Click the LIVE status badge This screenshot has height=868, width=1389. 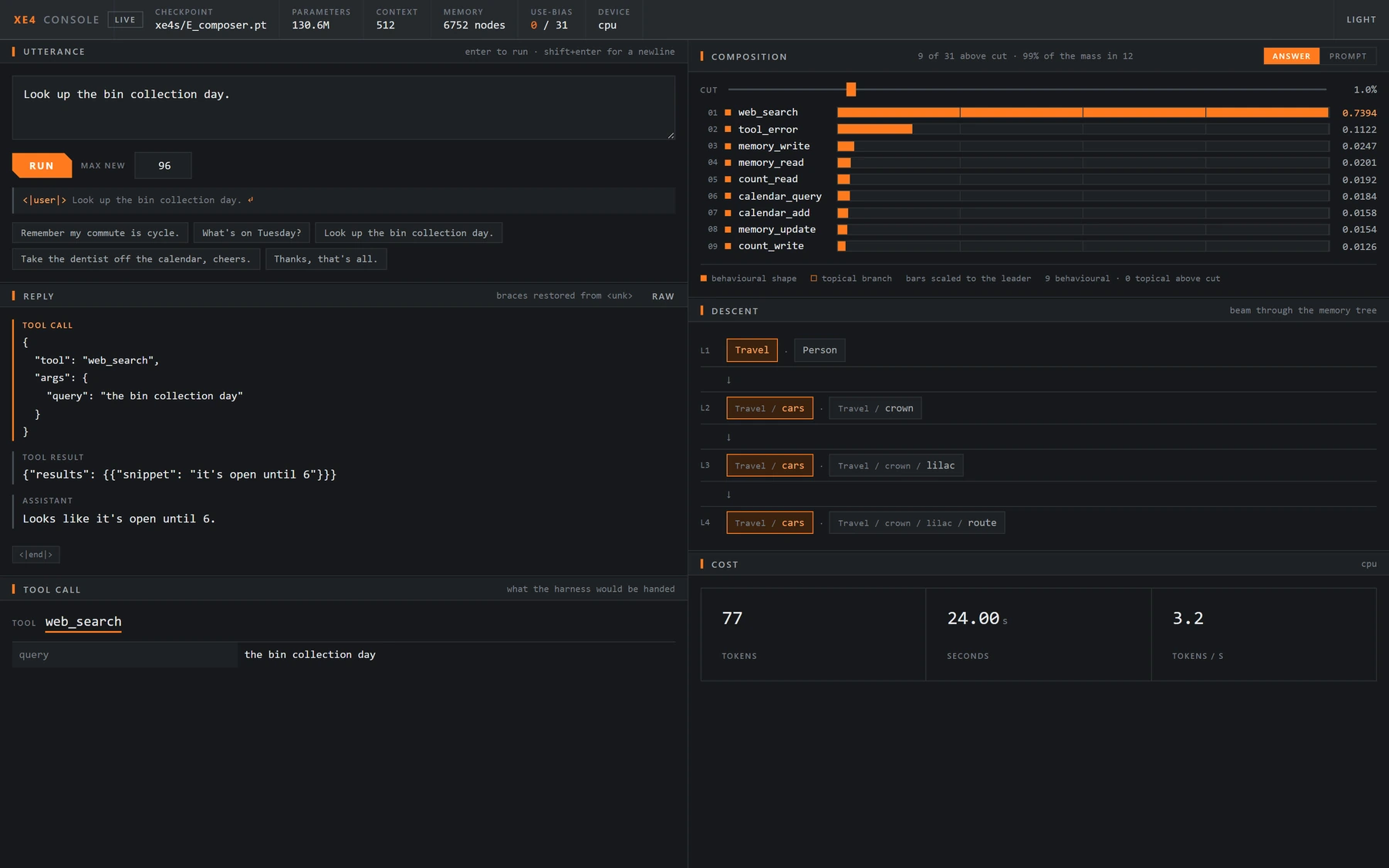point(125,20)
